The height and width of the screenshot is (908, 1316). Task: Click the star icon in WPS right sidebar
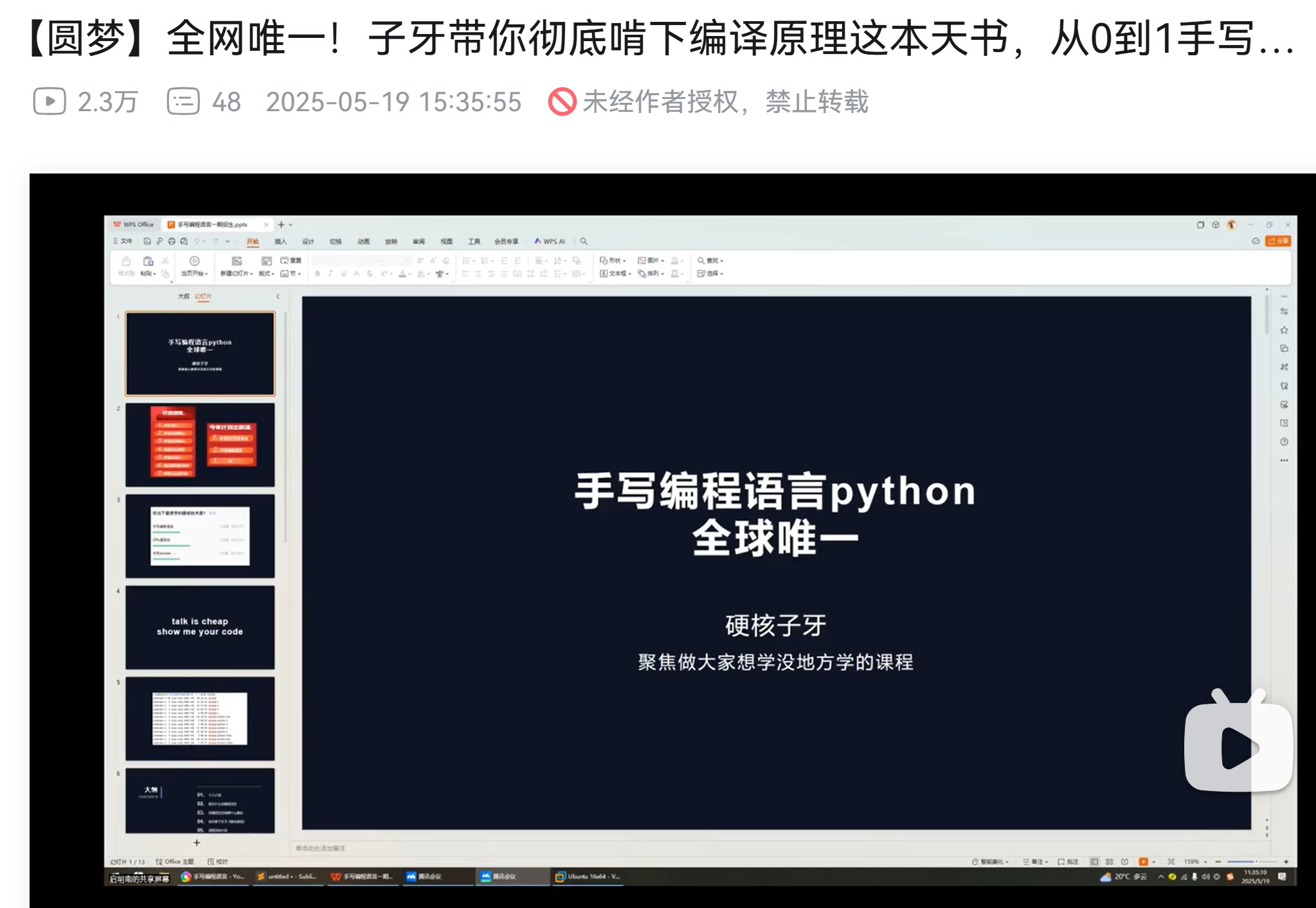pyautogui.click(x=1284, y=330)
